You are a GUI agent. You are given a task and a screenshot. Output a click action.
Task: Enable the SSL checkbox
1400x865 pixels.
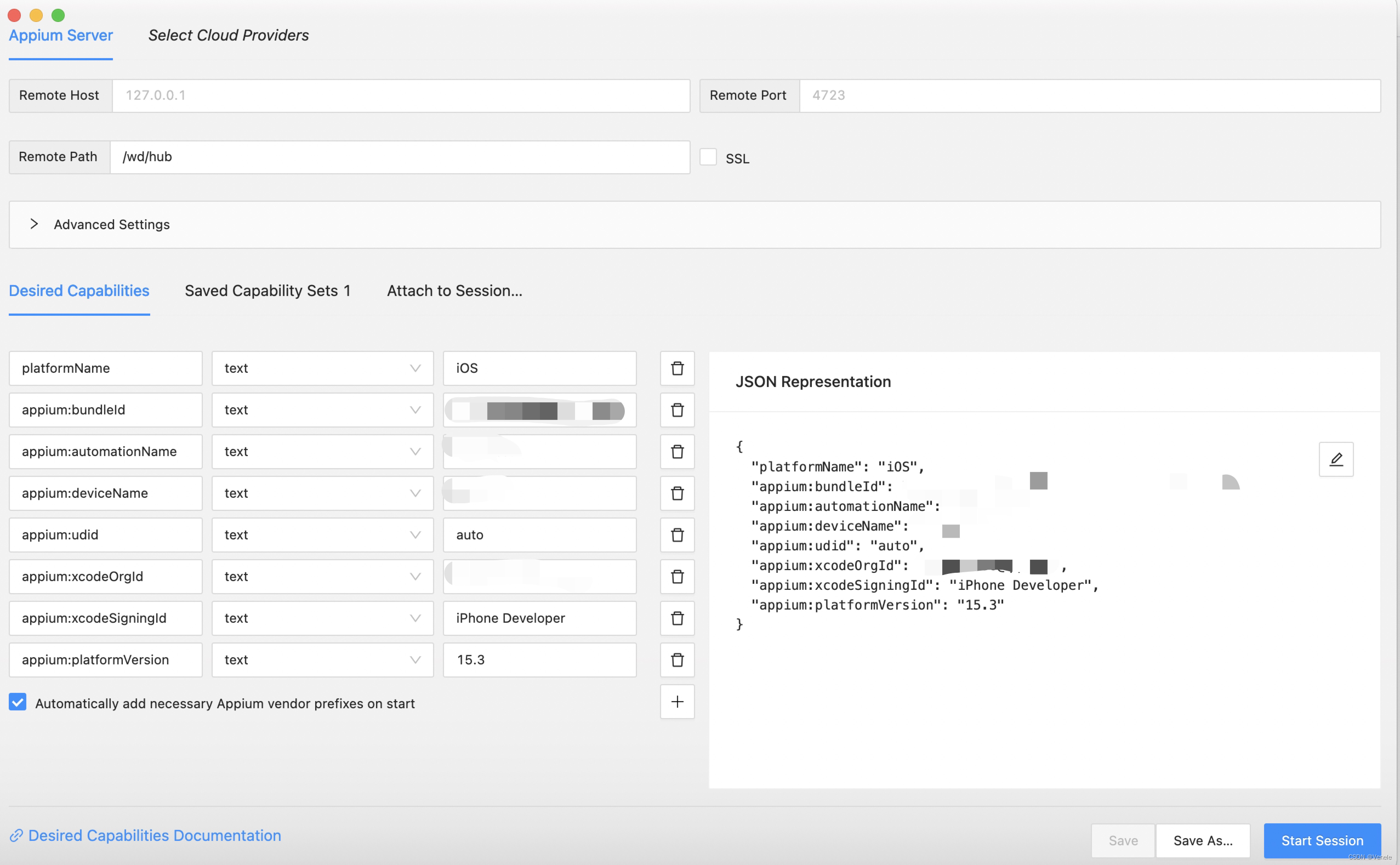click(708, 157)
